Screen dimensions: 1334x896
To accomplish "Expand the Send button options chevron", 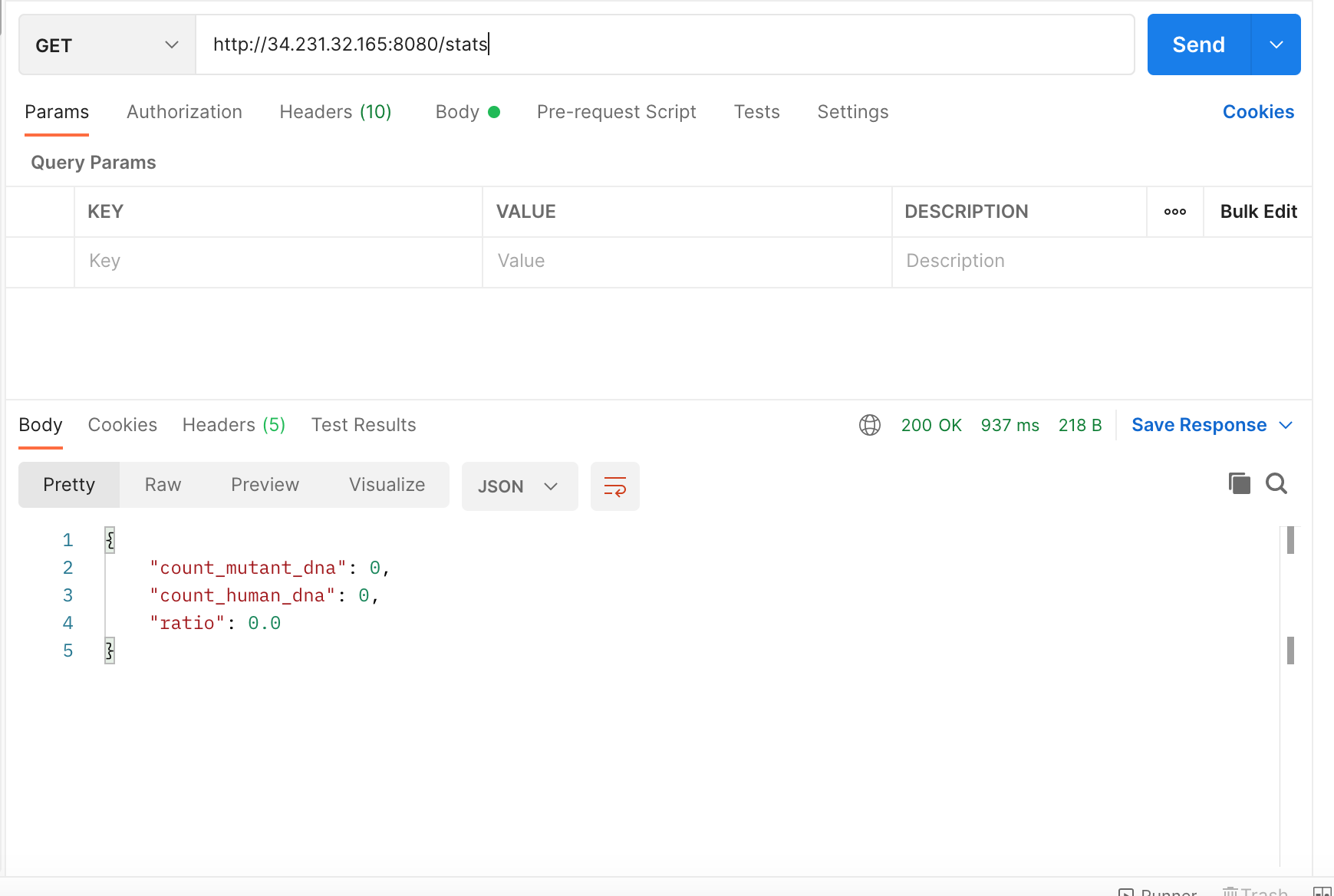I will 1276,44.
